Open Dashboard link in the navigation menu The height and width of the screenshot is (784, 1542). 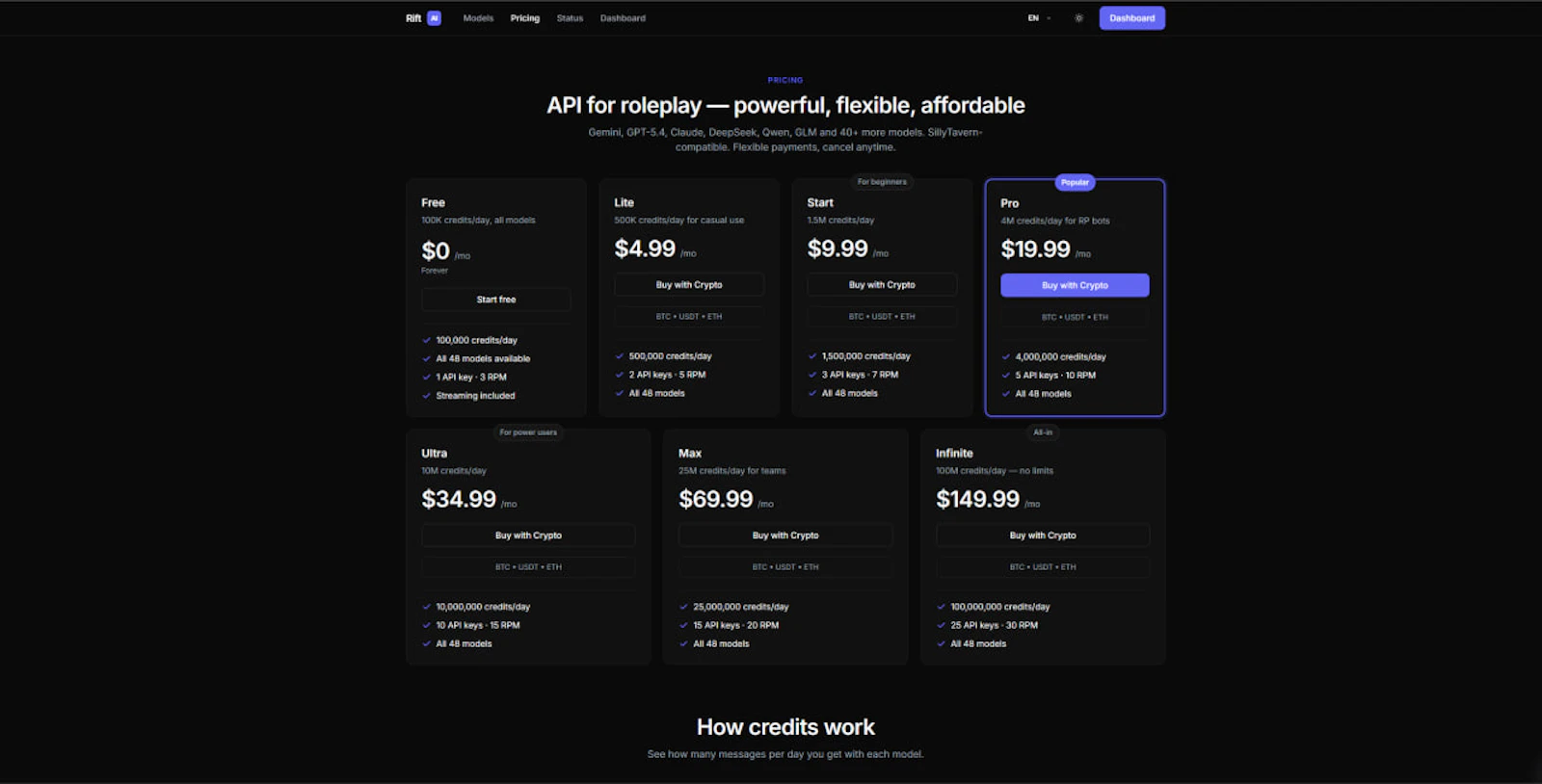click(623, 18)
